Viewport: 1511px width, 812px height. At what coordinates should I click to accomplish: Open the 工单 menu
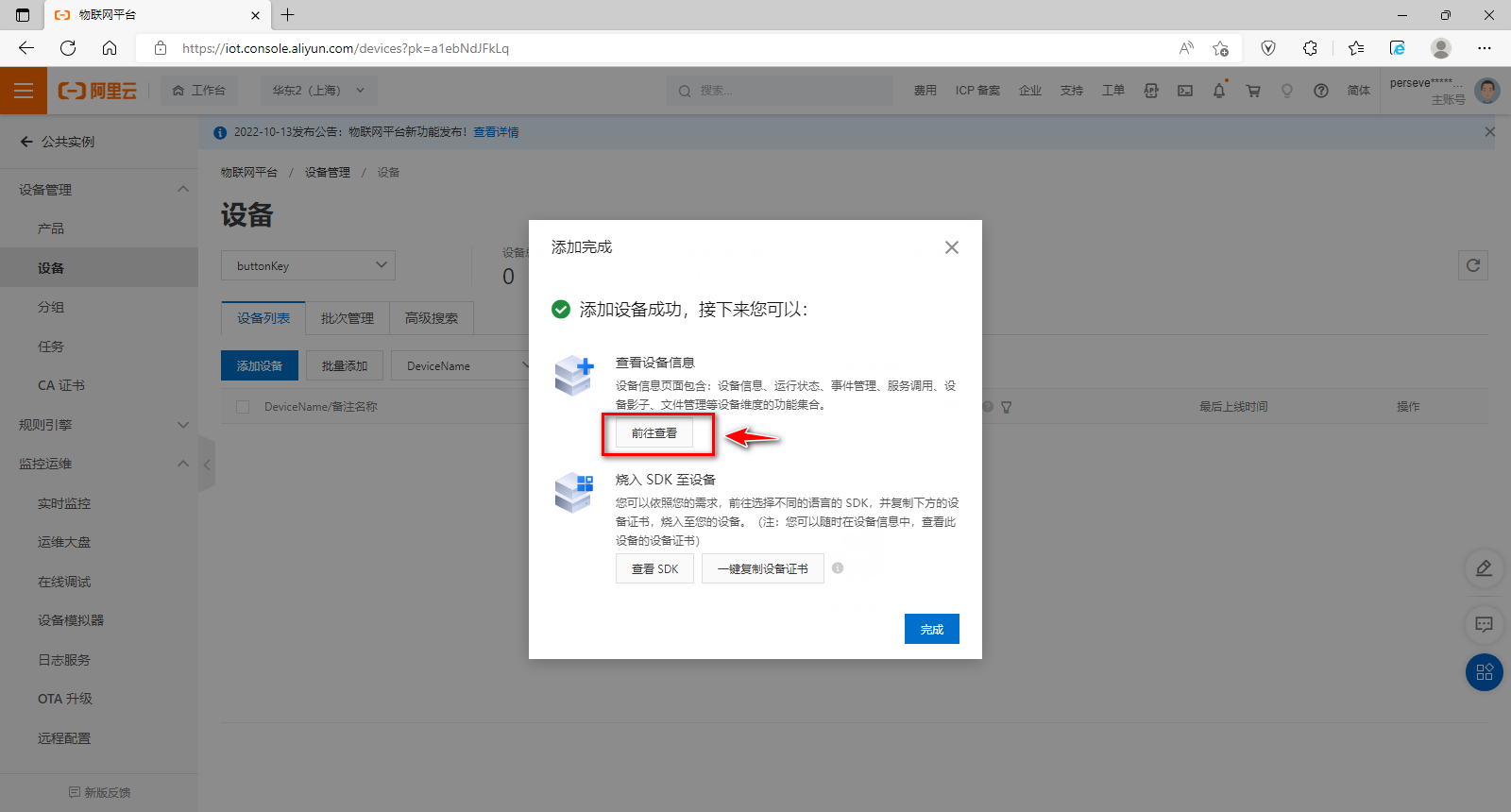1112,91
